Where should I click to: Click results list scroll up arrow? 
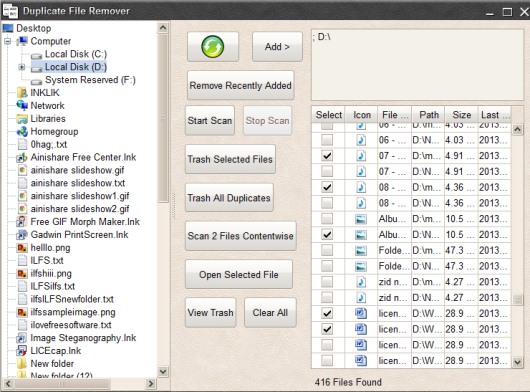pos(517,129)
